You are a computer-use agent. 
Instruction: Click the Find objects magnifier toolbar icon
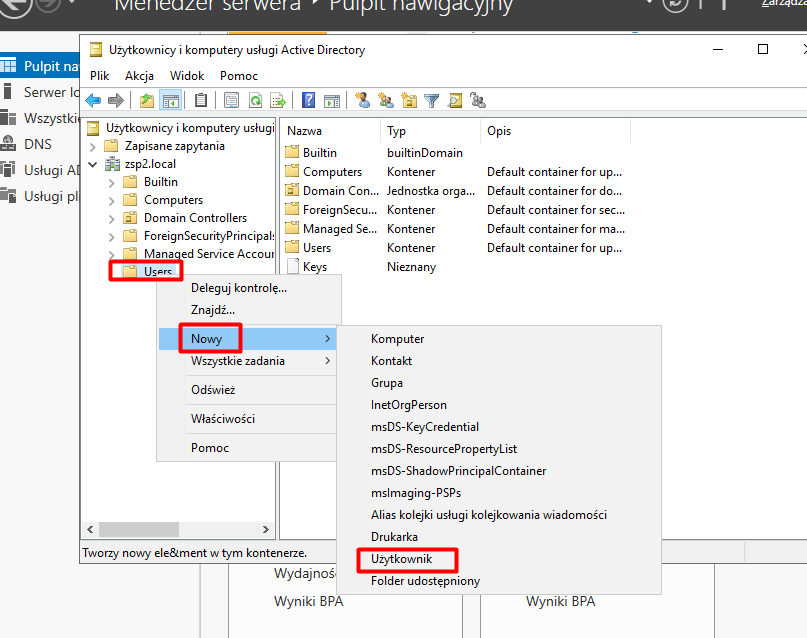click(x=455, y=100)
